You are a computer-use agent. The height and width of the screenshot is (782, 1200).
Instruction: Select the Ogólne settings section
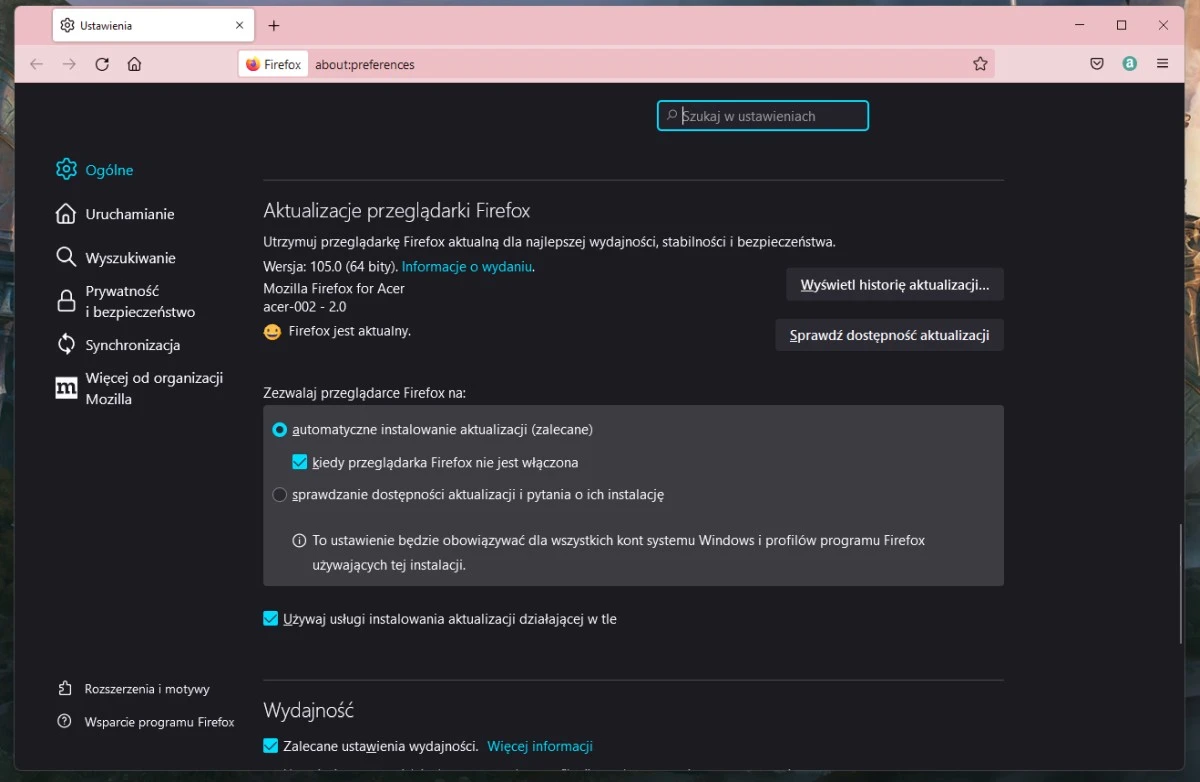[x=107, y=170]
